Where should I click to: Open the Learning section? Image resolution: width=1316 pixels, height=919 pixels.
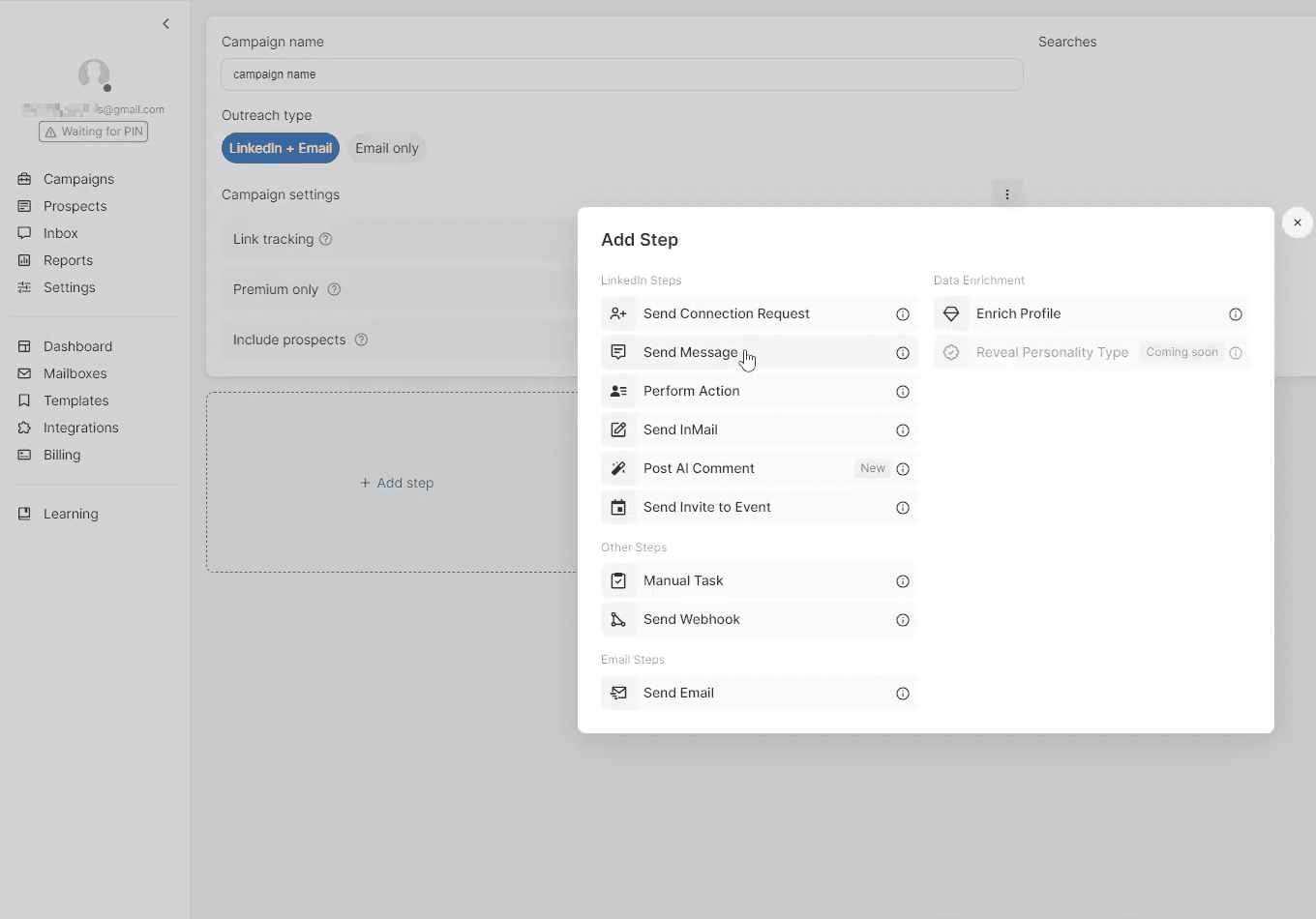[x=69, y=514]
